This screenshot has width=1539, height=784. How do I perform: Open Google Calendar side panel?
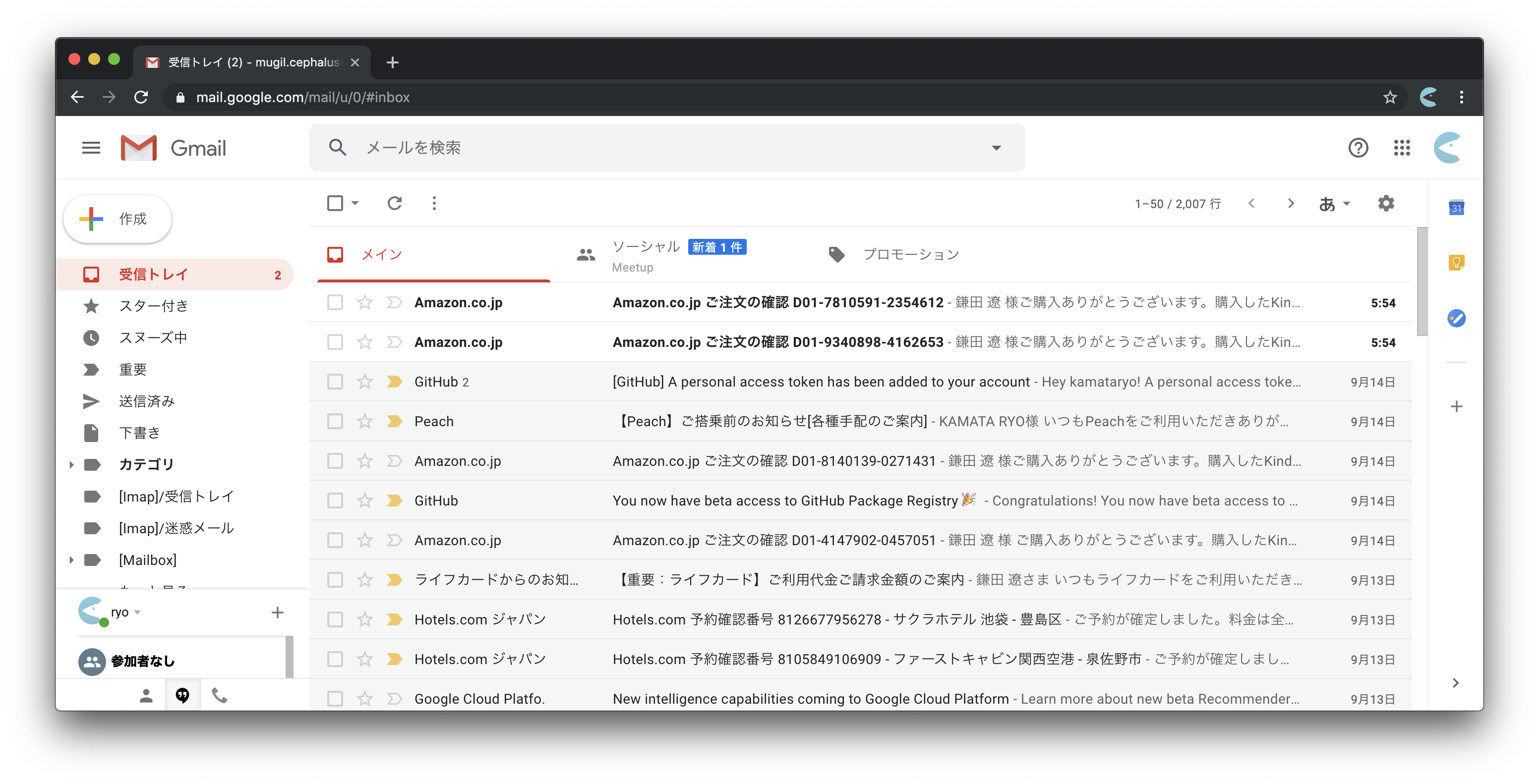[1456, 208]
